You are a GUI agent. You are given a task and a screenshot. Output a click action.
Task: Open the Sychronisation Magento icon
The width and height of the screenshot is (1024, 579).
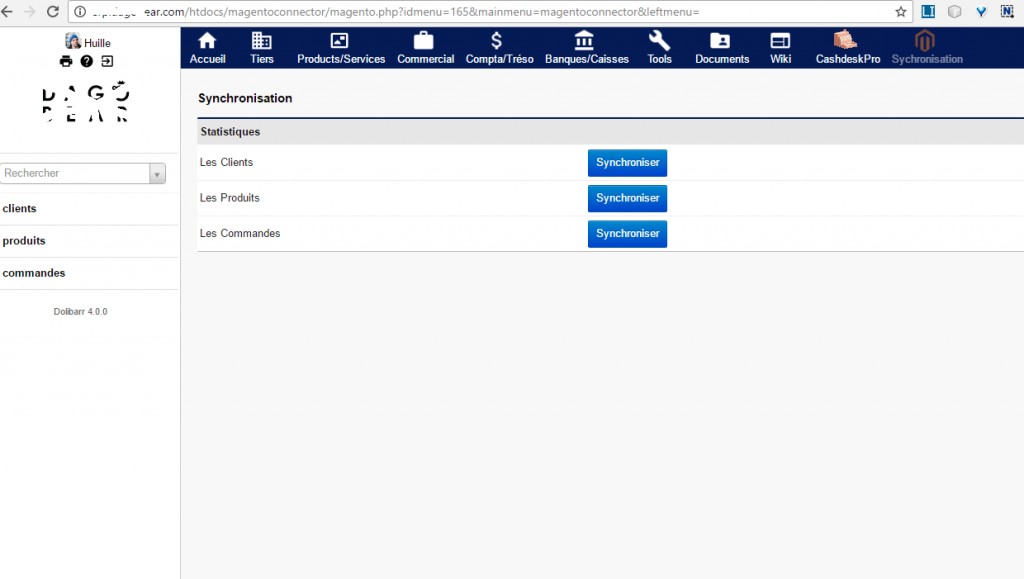[924, 41]
